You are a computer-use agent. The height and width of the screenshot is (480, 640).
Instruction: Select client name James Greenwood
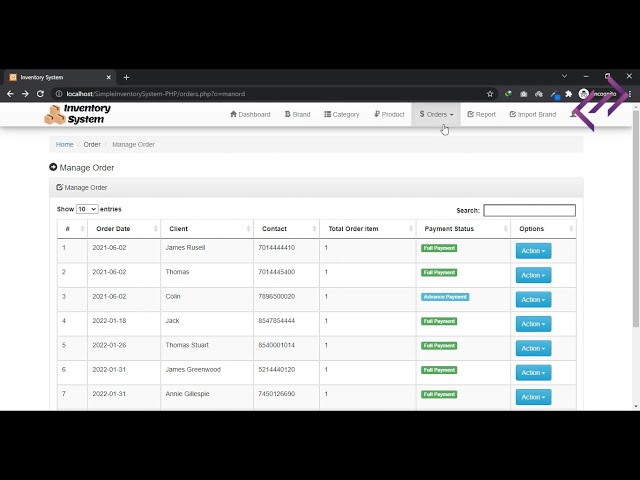(193, 369)
